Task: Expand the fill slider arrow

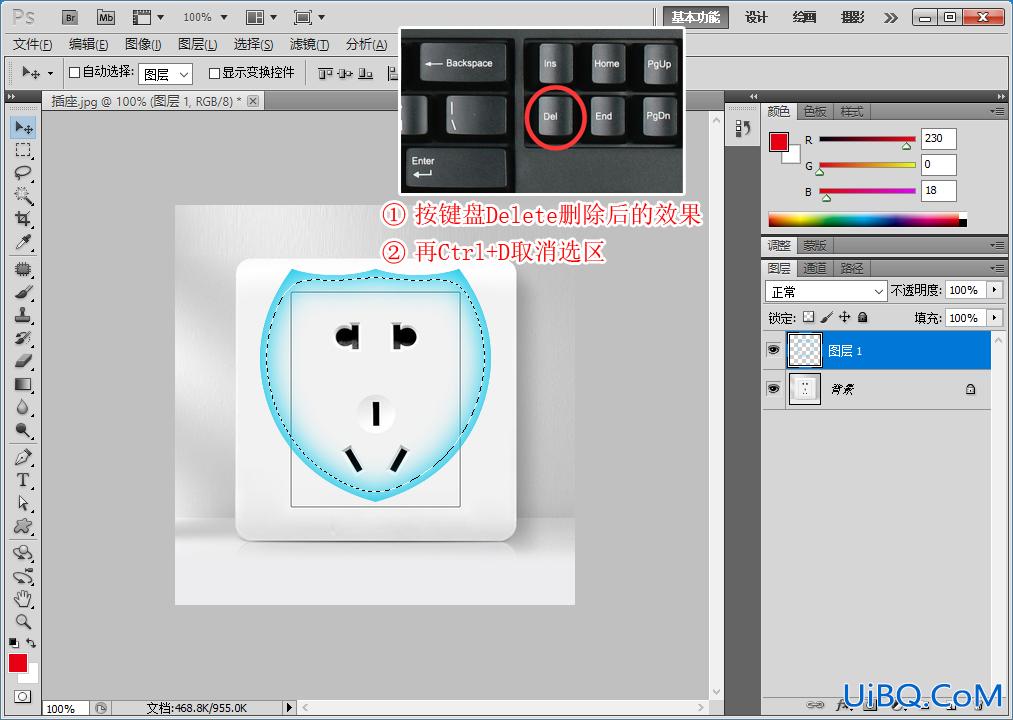Action: pos(995,318)
